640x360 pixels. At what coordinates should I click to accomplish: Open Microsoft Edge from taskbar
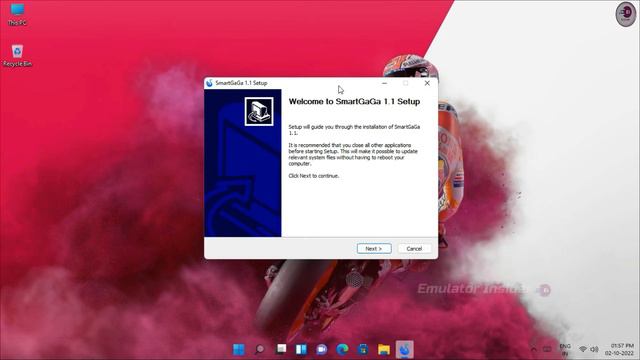(x=342, y=349)
